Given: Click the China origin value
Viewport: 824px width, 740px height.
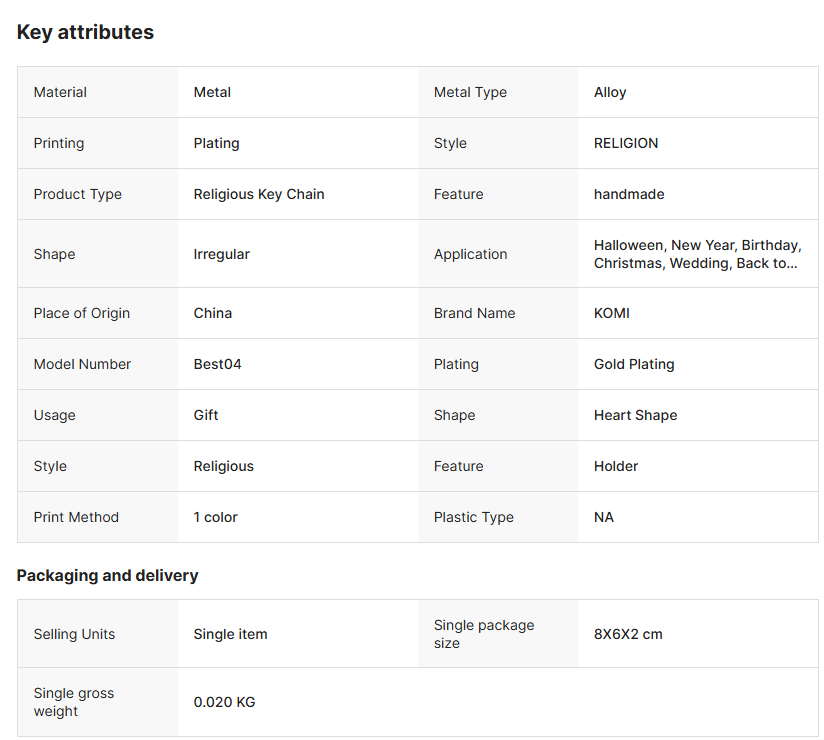Looking at the screenshot, I should pos(212,313).
